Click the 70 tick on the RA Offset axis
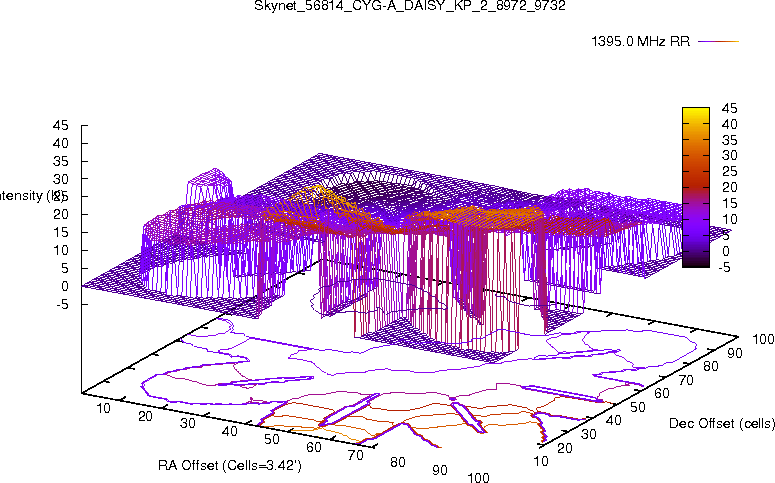Screen dimensions: 775x483 [x=355, y=454]
